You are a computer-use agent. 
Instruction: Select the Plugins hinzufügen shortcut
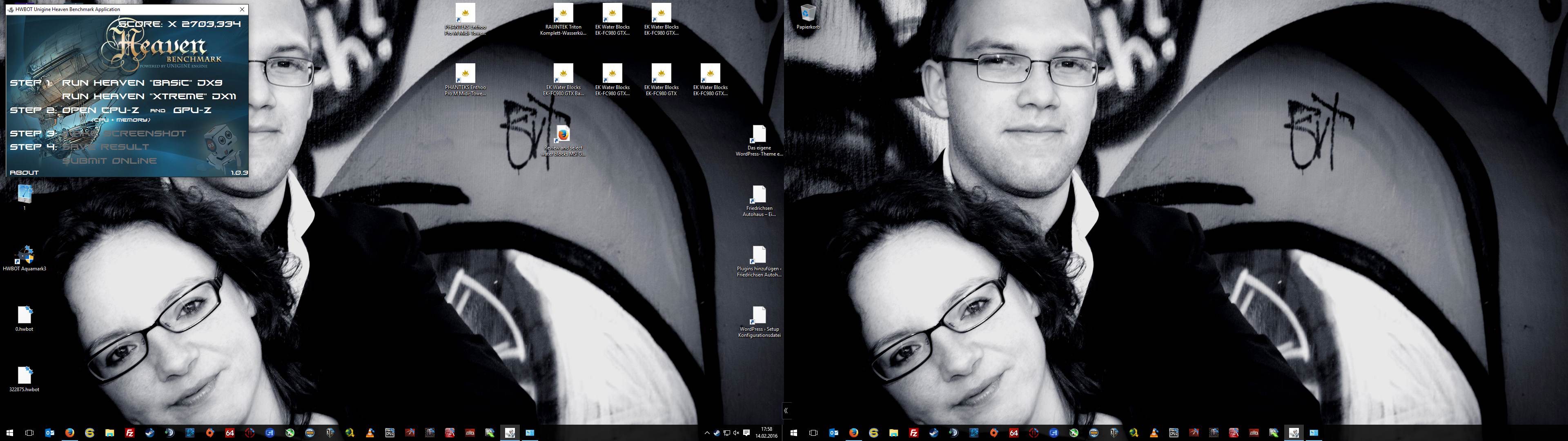[x=758, y=261]
